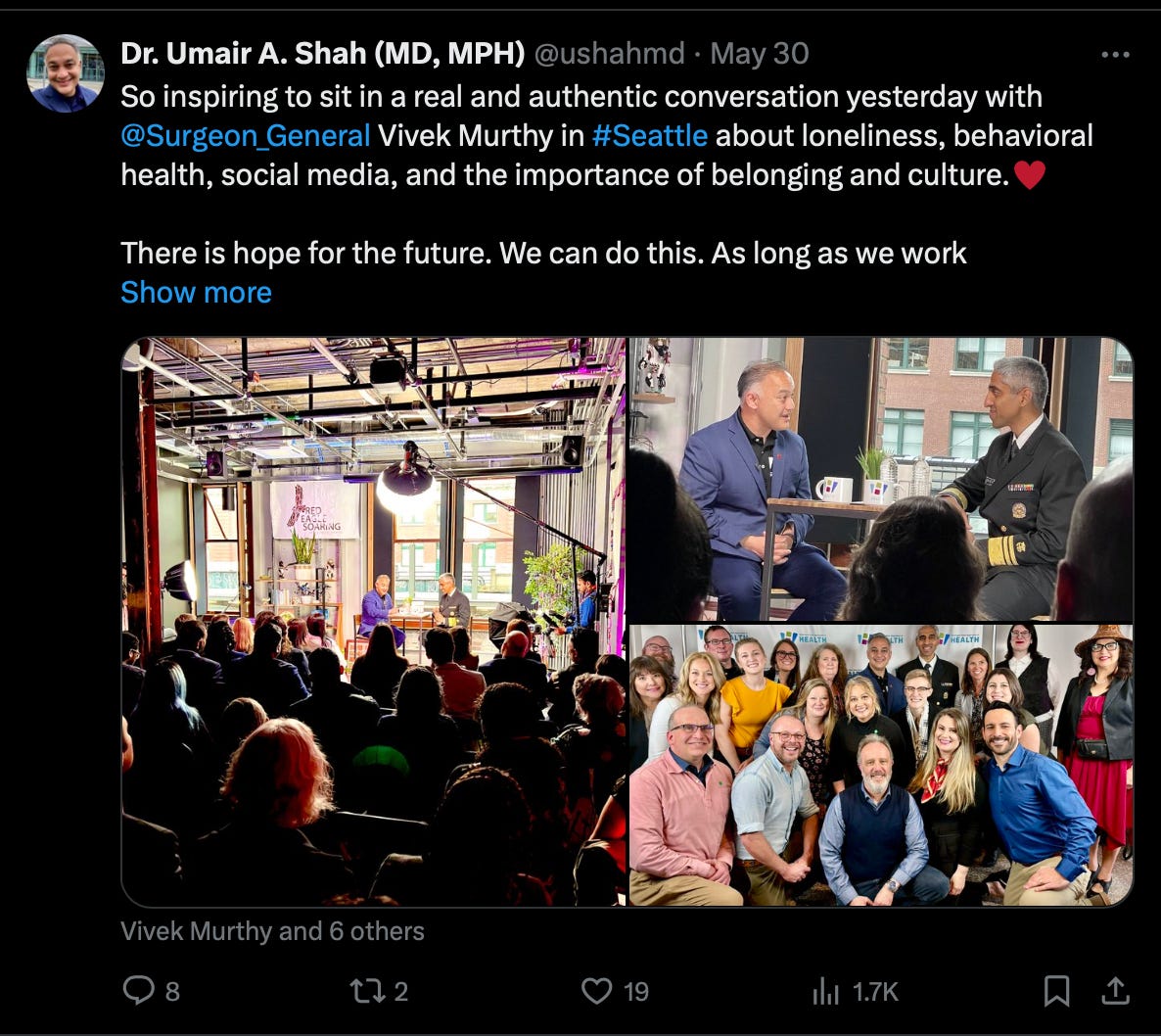The height and width of the screenshot is (1036, 1161).
Task: Repost this tweet using the retweet icon
Action: pos(366,991)
